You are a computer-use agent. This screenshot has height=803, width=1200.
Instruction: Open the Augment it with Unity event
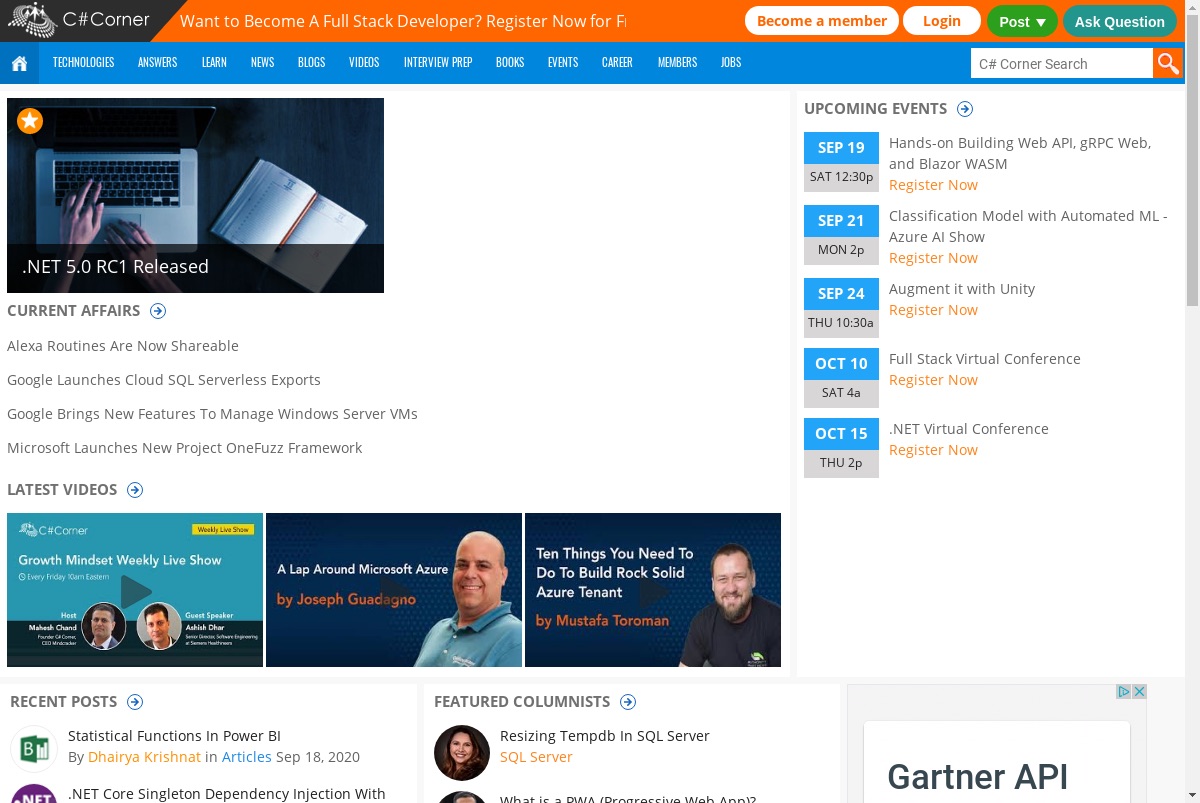click(962, 289)
